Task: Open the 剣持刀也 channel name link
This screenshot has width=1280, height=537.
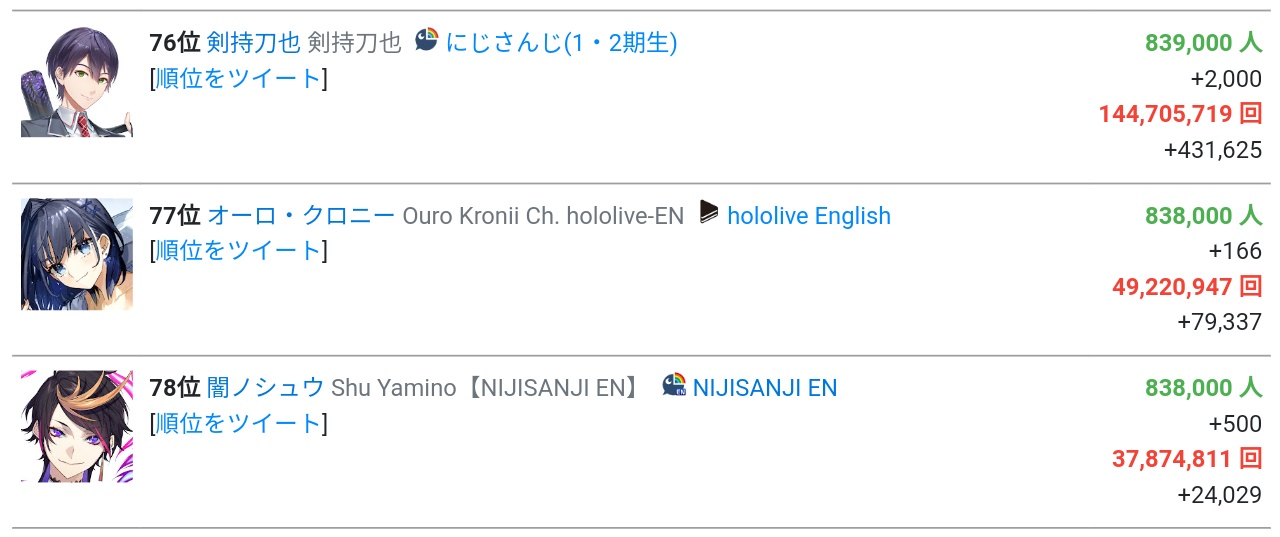Action: point(253,42)
